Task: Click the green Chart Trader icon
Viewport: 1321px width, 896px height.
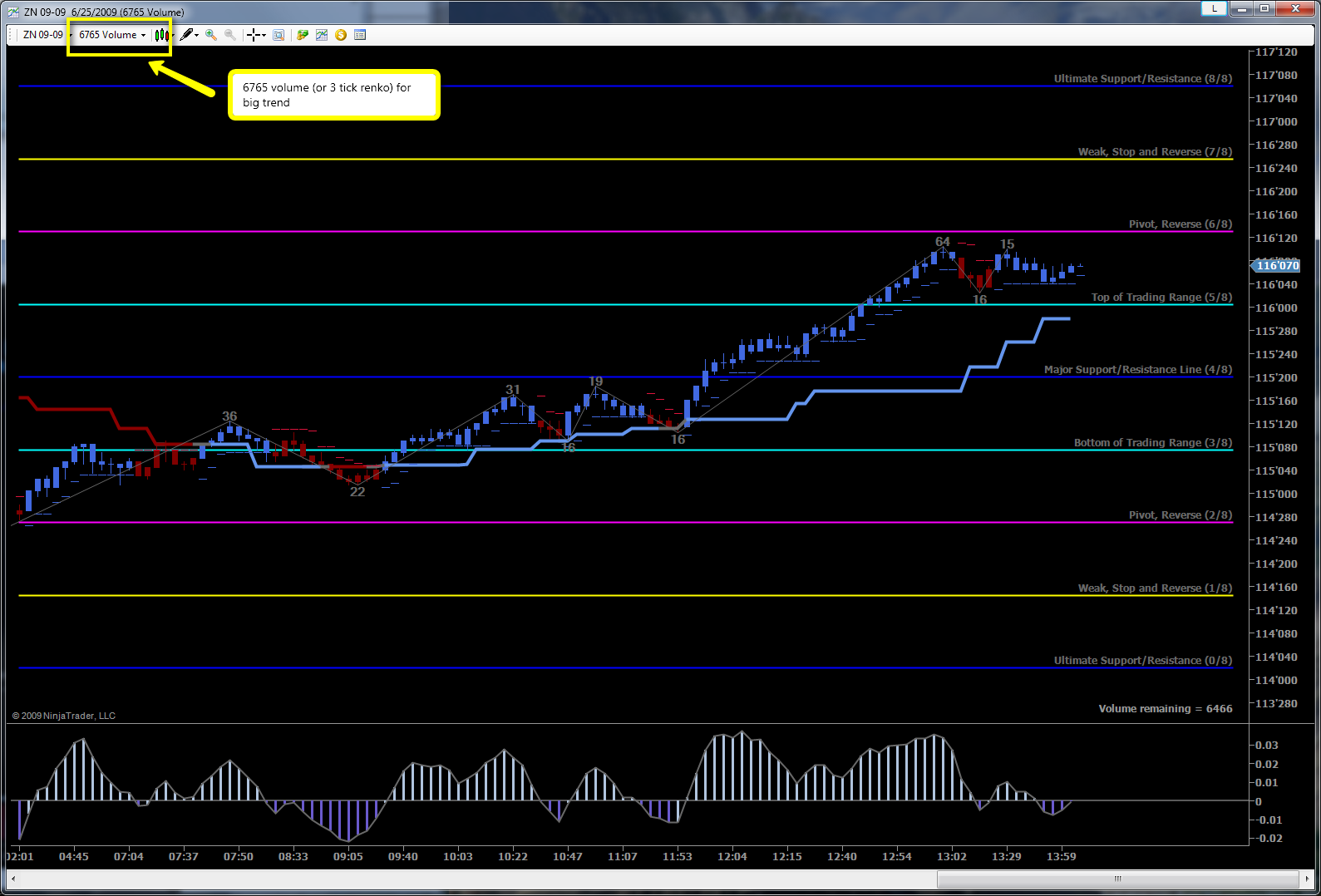Action: point(303,35)
